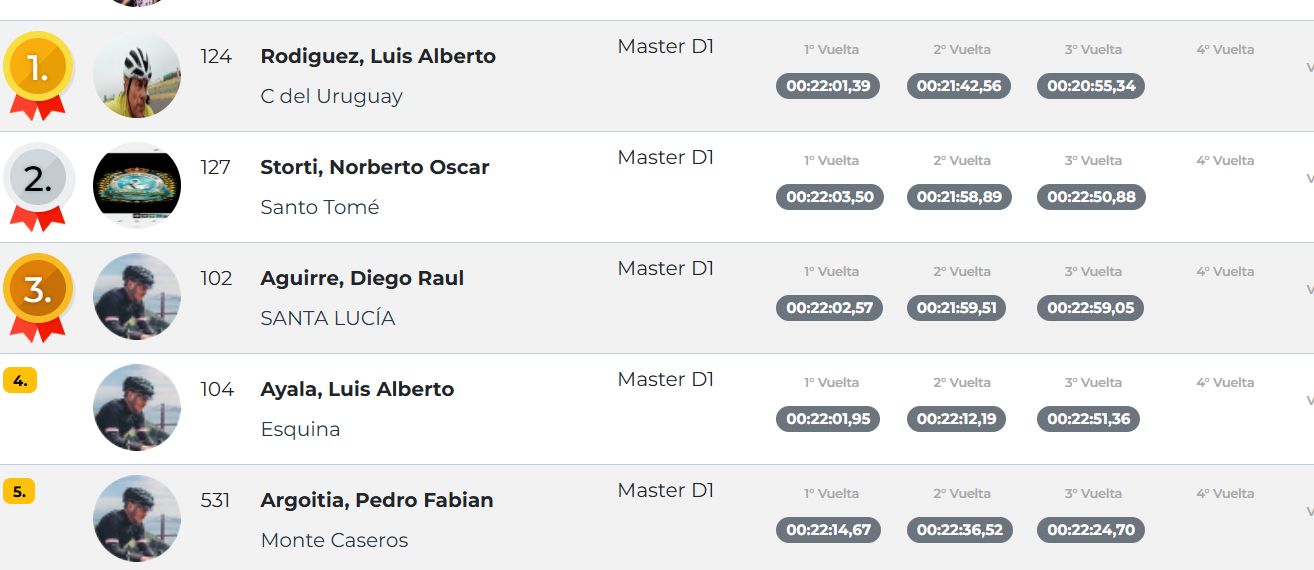Click Rodriguez's 1° Vuelta time 00:22:01,39
This screenshot has width=1314, height=570.
[828, 86]
